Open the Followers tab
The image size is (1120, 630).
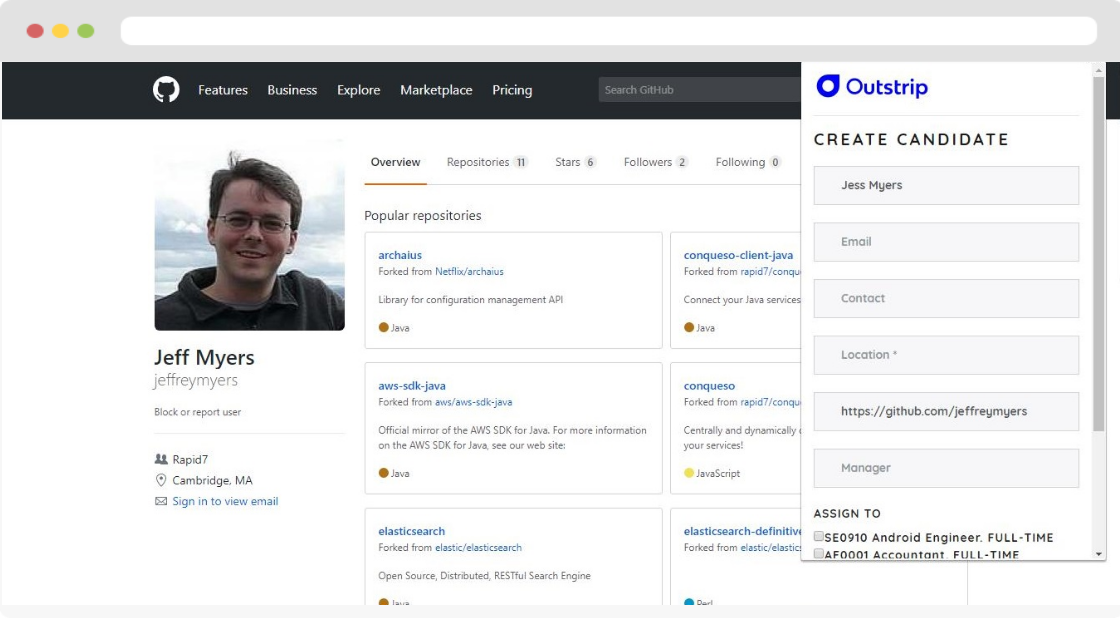tap(655, 162)
